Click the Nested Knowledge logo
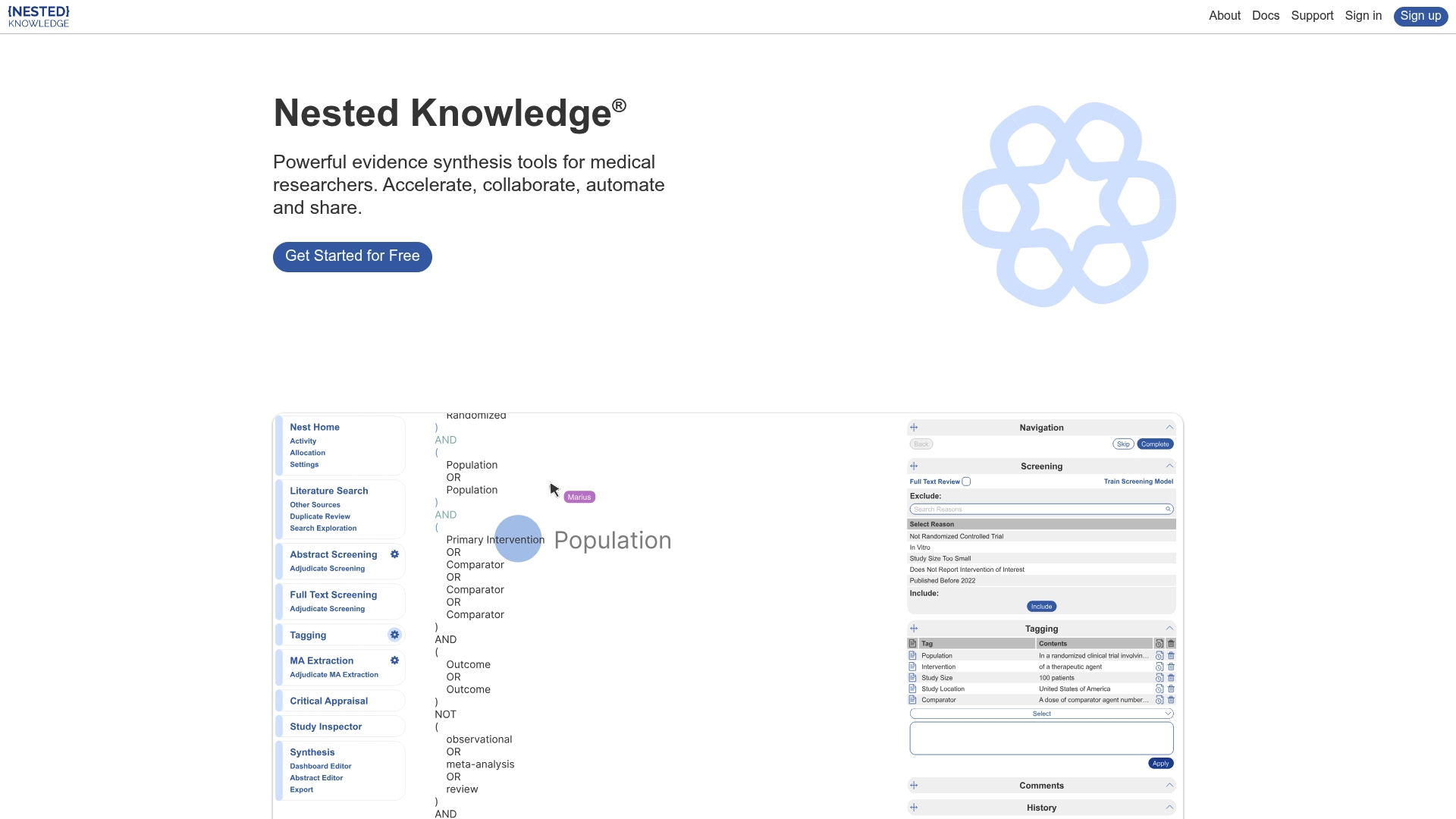The width and height of the screenshot is (1456, 819). pyautogui.click(x=39, y=17)
